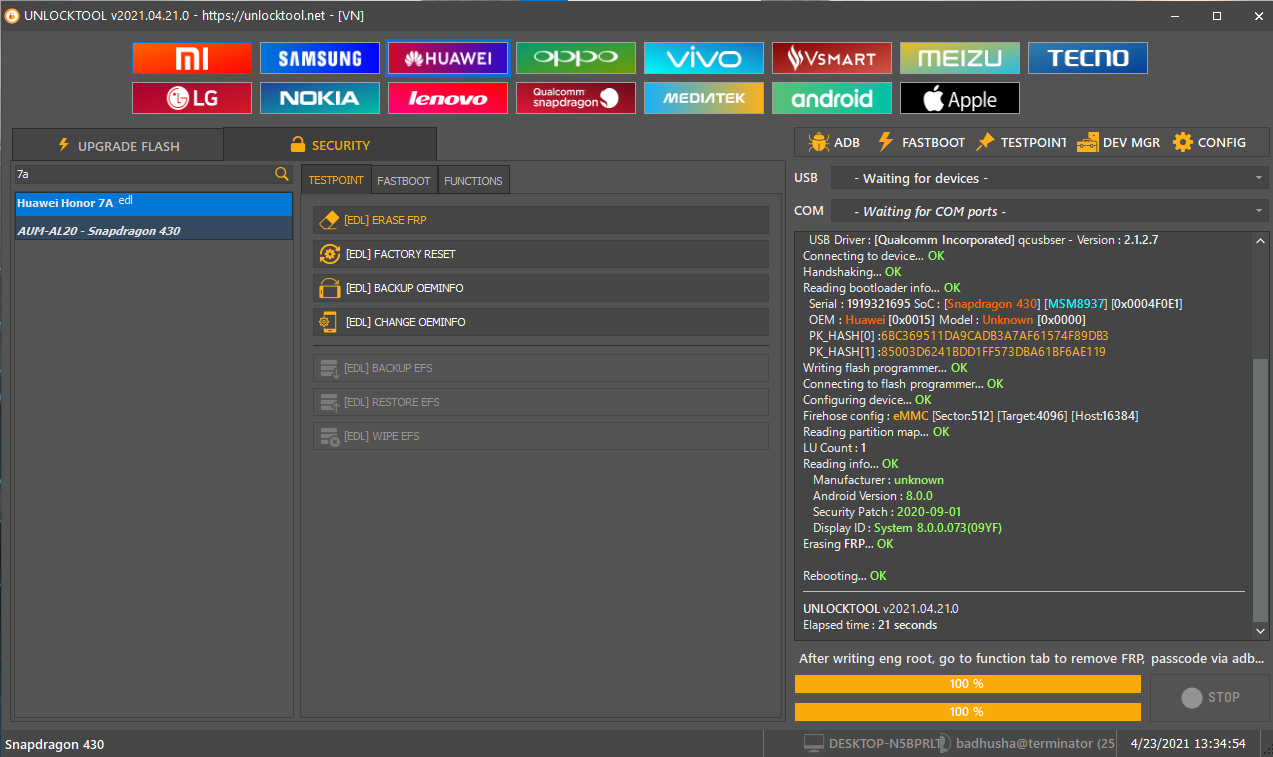Select Huawei Honor 7A in model list
Viewport: 1273px width, 757px height.
[x=153, y=204]
